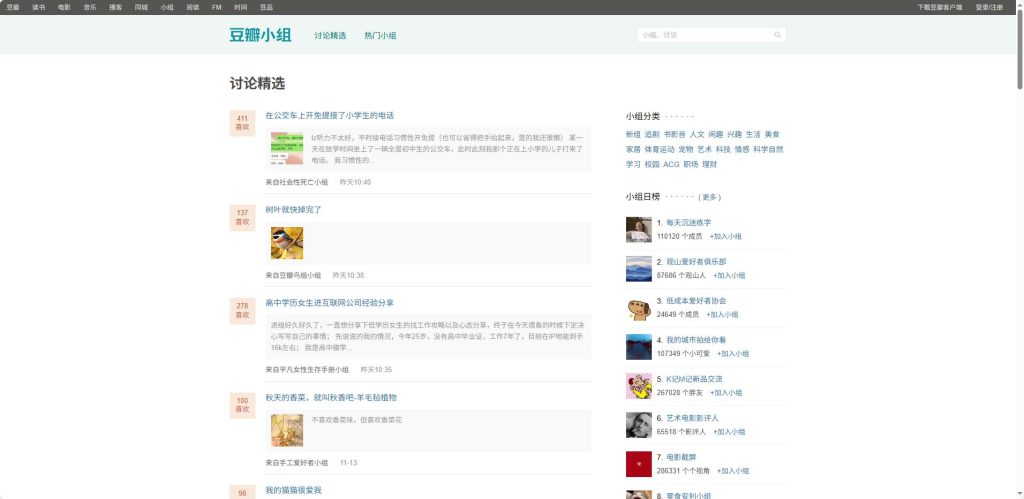Go to 讨论精选 tab
This screenshot has height=499, width=1024.
tap(330, 36)
